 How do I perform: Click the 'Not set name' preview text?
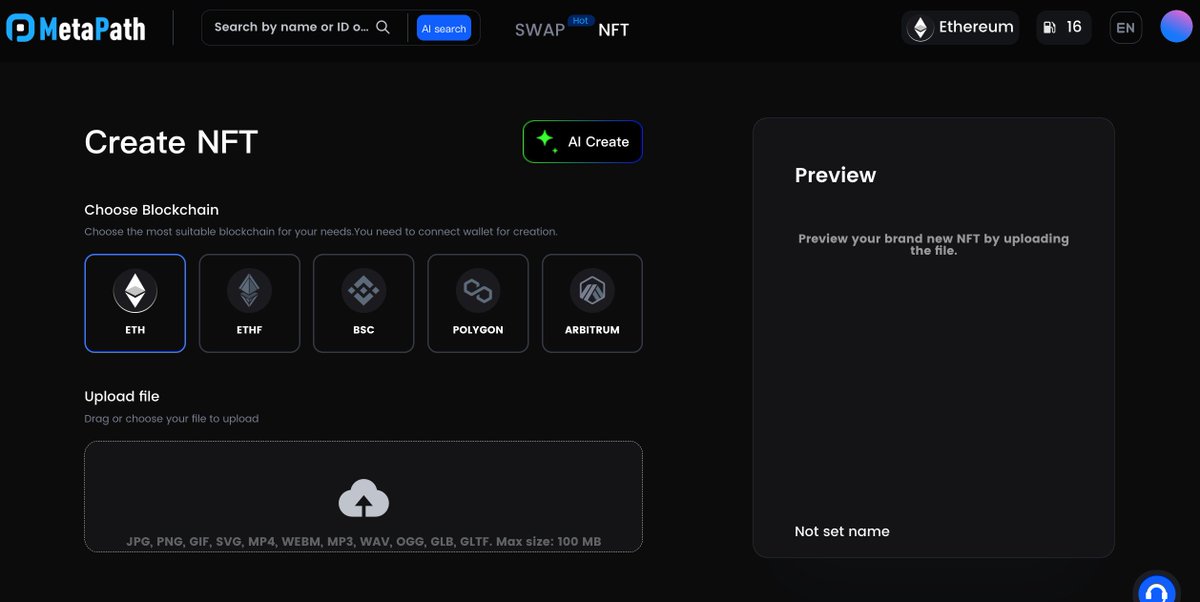coord(842,531)
